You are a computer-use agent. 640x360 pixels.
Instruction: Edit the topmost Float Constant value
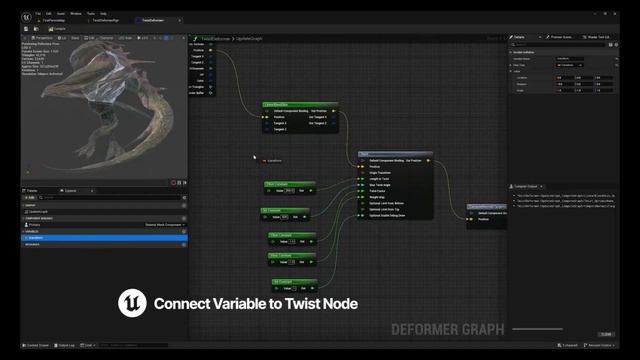[289, 191]
